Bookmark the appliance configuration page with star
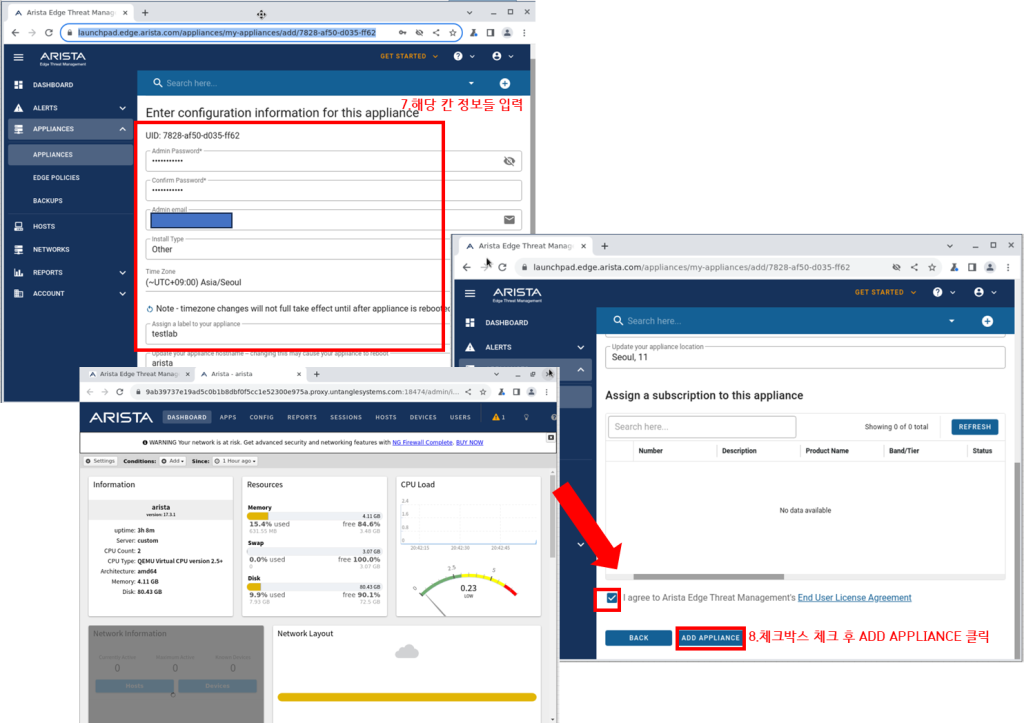The width and height of the screenshot is (1024, 723). (453, 33)
